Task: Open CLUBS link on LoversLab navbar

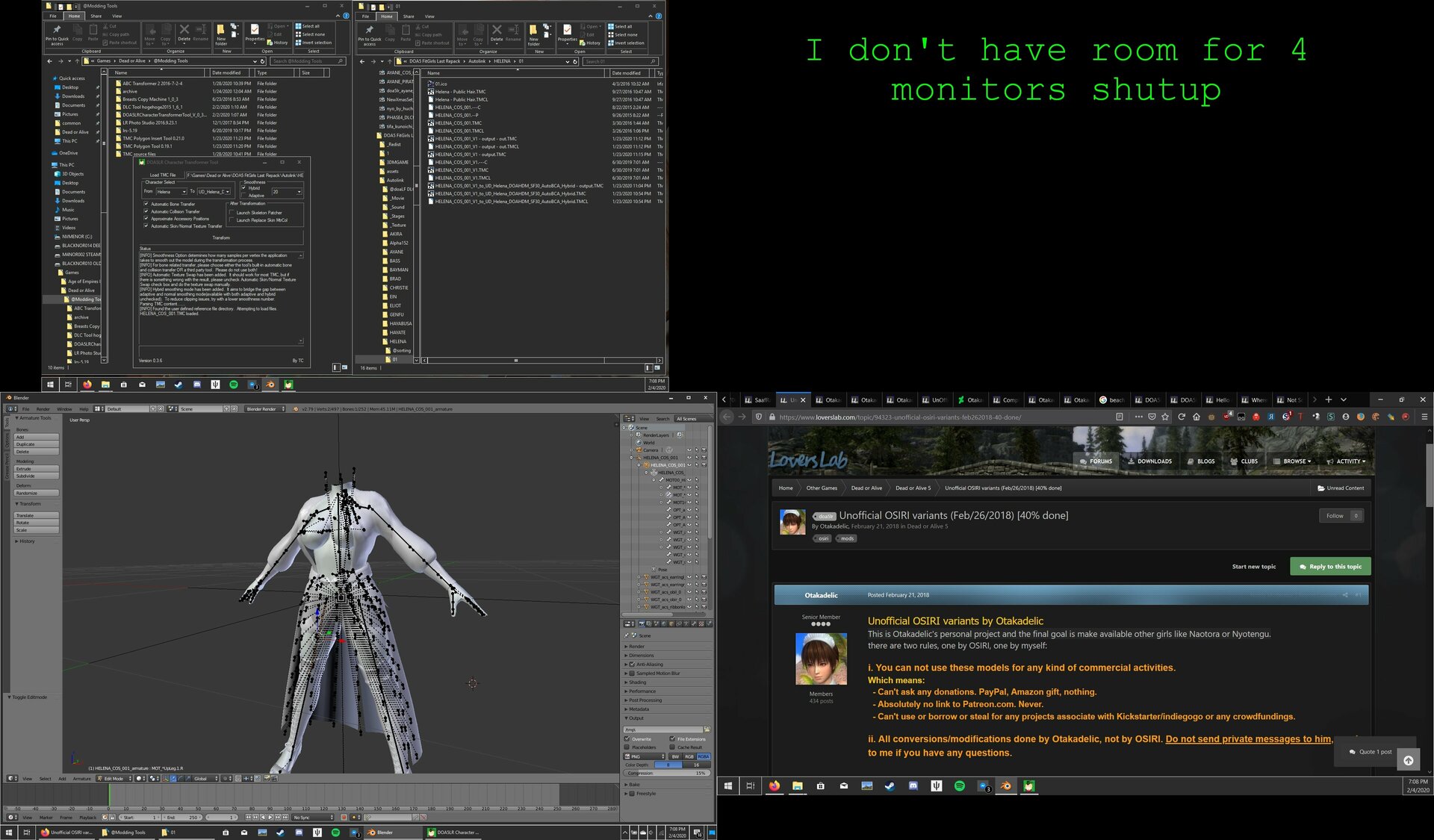Action: point(1244,461)
